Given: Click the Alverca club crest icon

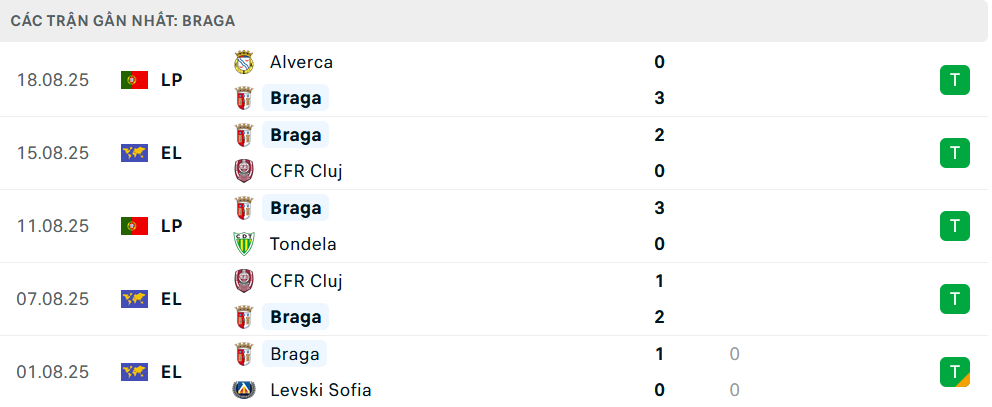Looking at the screenshot, I should tap(243, 62).
